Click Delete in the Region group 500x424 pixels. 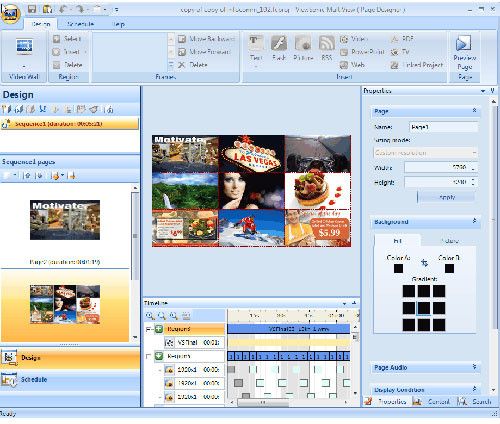pos(68,65)
